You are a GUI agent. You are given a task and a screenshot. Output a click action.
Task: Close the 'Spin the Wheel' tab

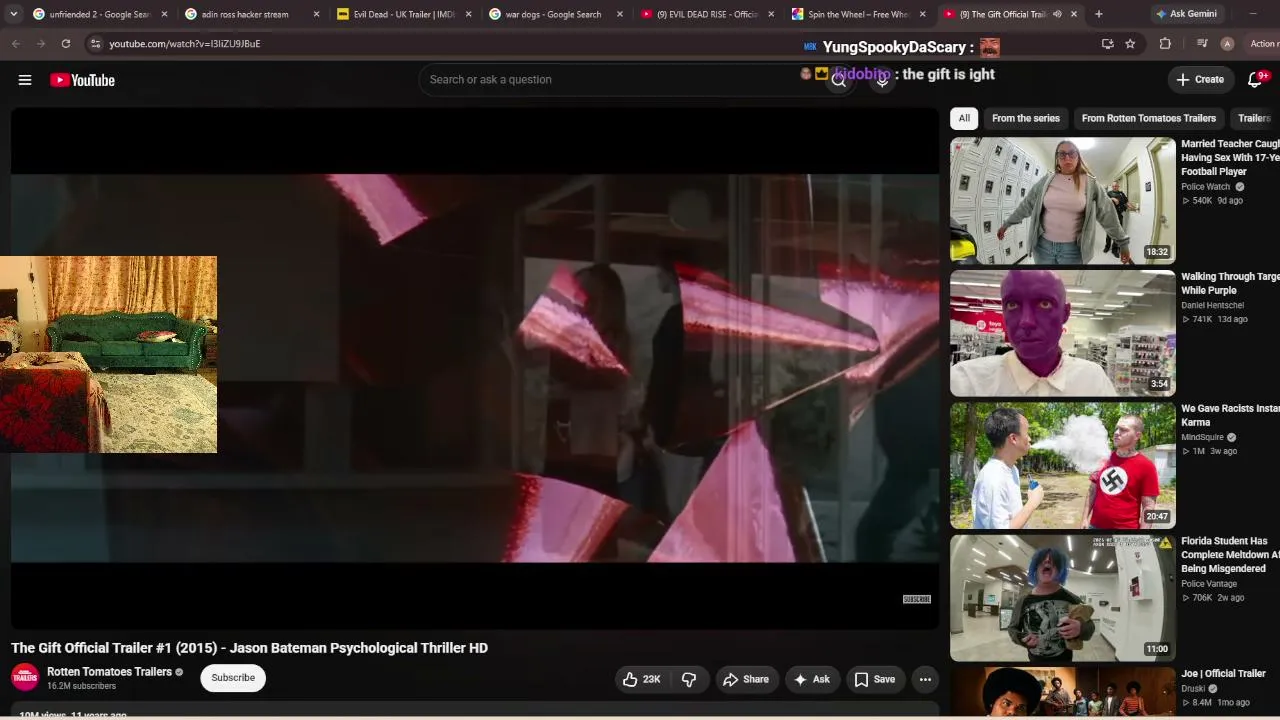tap(923, 14)
